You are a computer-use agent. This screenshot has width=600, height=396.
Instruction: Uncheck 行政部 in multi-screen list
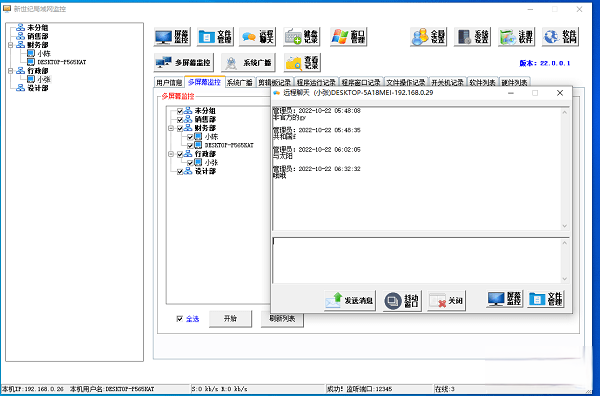click(x=180, y=154)
